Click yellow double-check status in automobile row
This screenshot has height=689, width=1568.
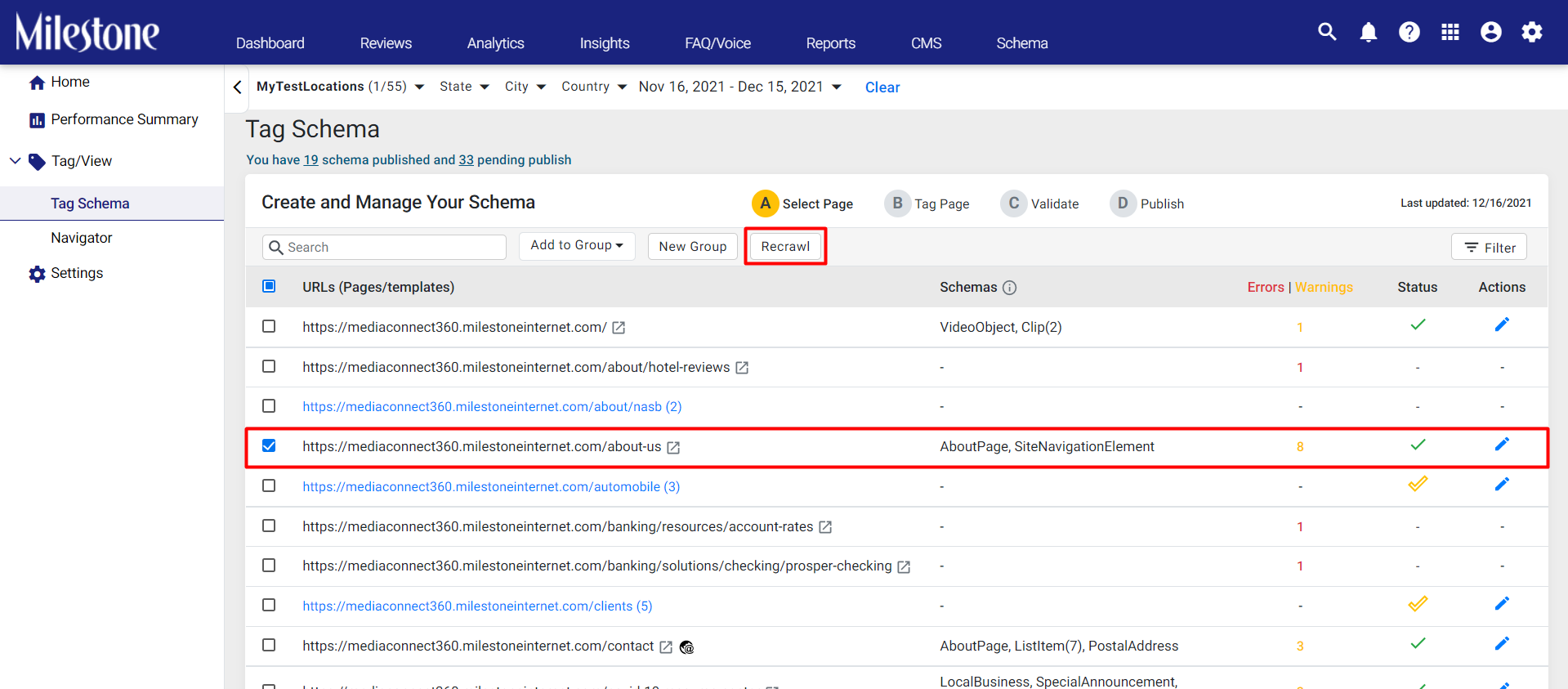1418,484
